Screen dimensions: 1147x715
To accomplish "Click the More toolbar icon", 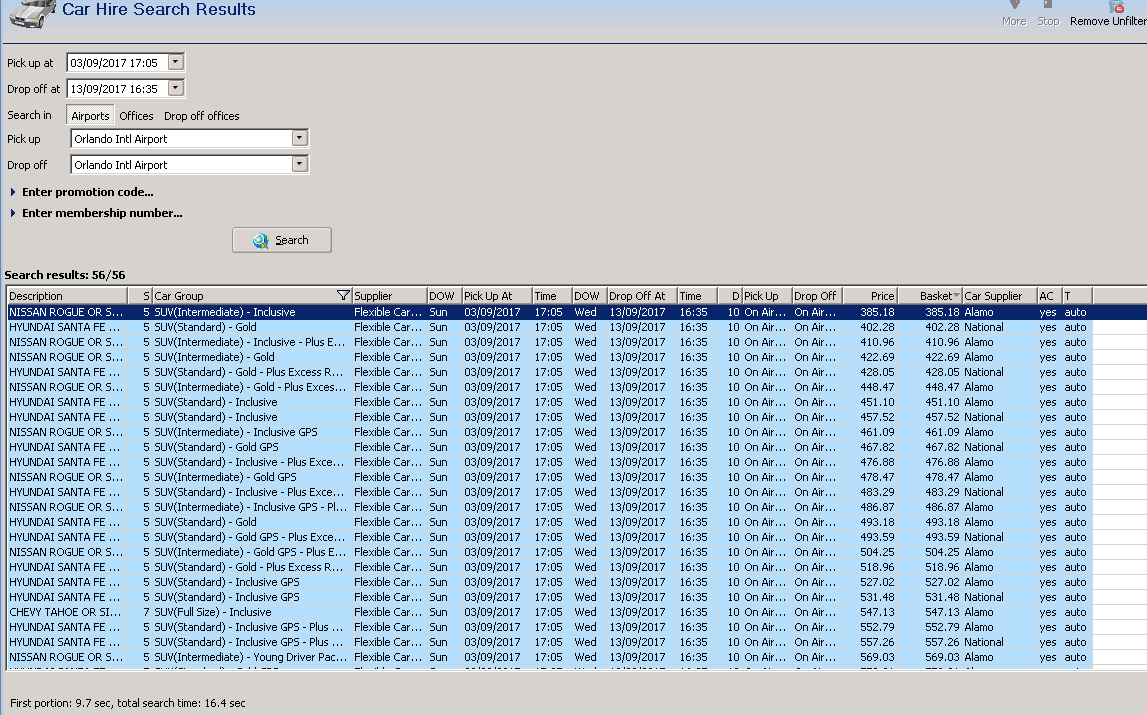I will pos(1014,7).
